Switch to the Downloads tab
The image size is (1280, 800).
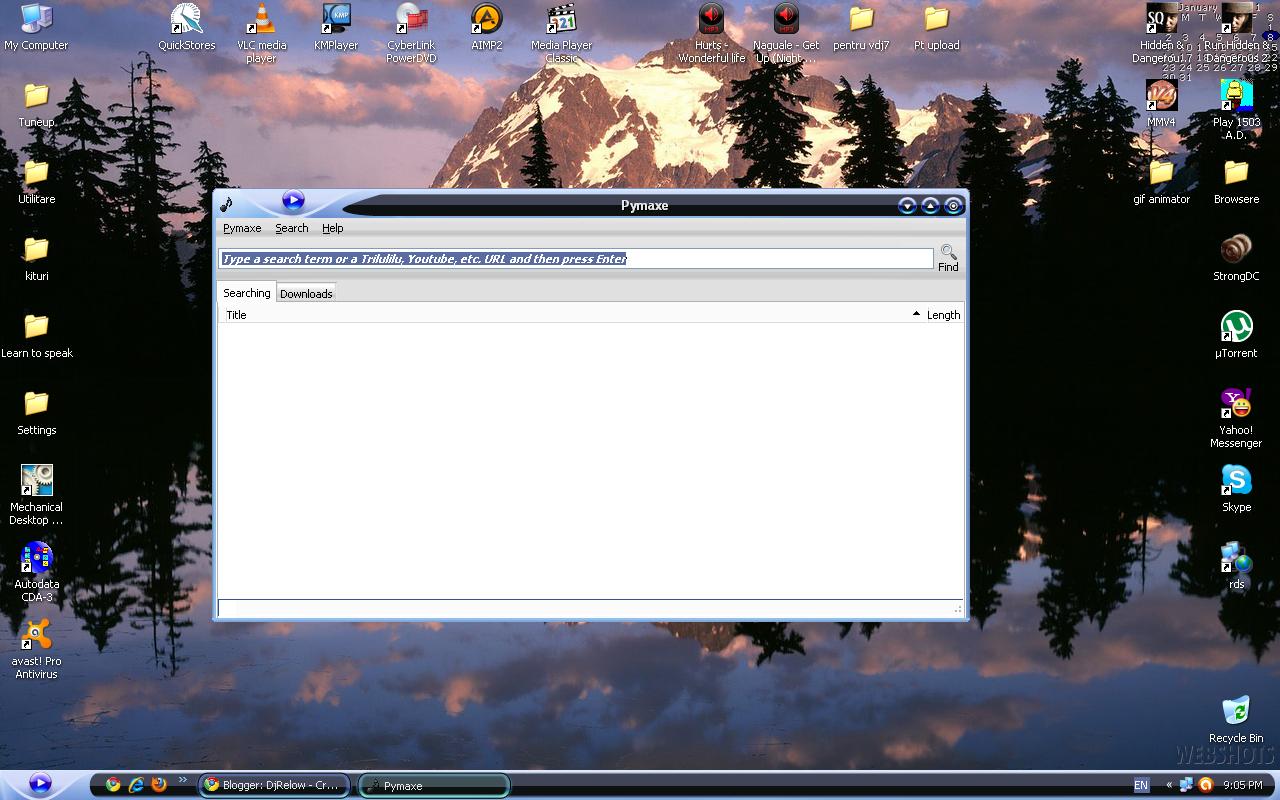(x=306, y=293)
